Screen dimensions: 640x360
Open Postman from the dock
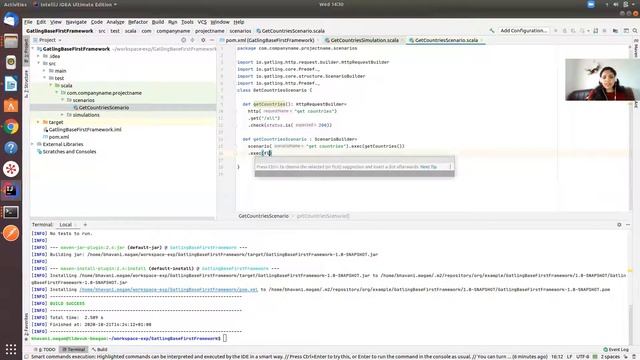pos(11,233)
